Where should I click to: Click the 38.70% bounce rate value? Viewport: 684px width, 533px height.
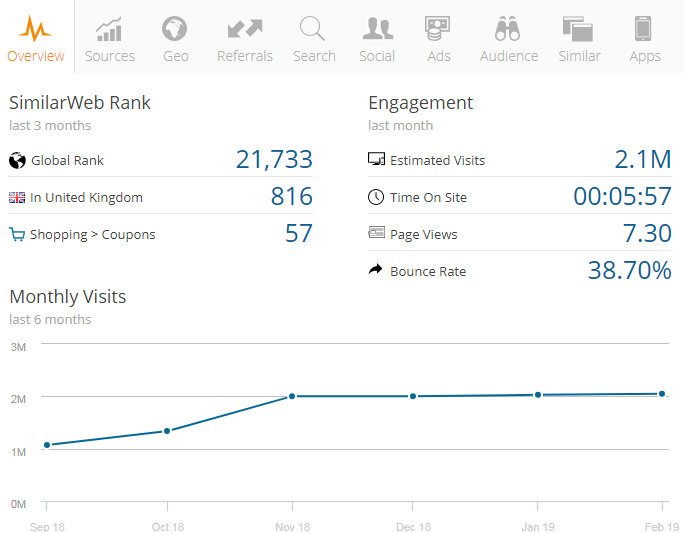[x=629, y=270]
